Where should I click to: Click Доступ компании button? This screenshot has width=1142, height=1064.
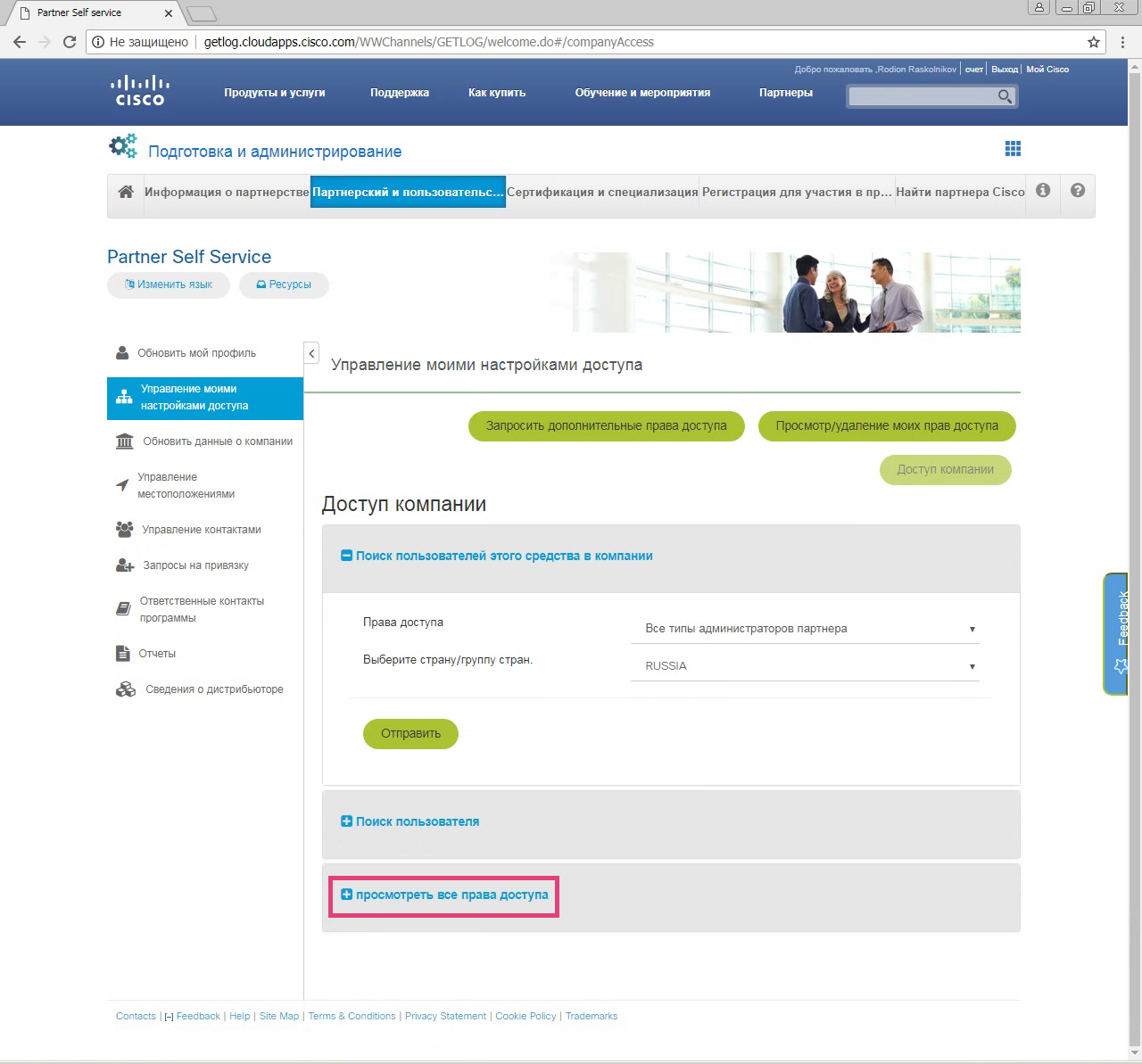[946, 470]
